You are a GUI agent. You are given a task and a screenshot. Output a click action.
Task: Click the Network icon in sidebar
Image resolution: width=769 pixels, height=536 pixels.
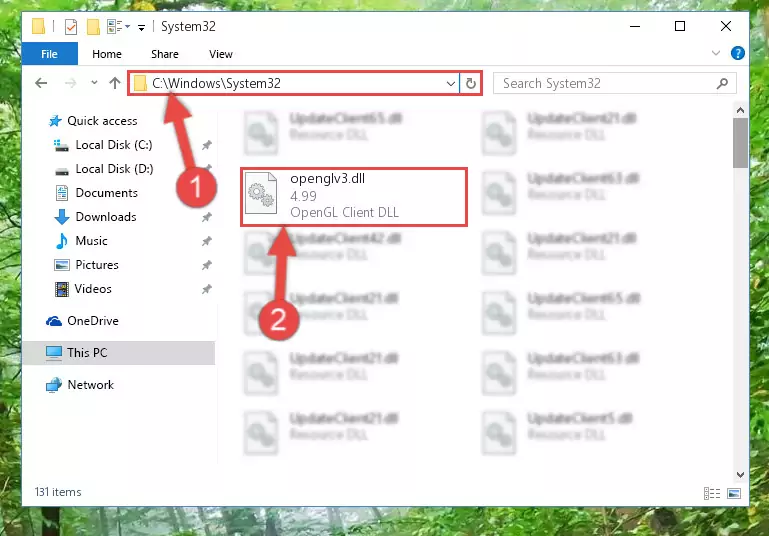click(x=53, y=385)
